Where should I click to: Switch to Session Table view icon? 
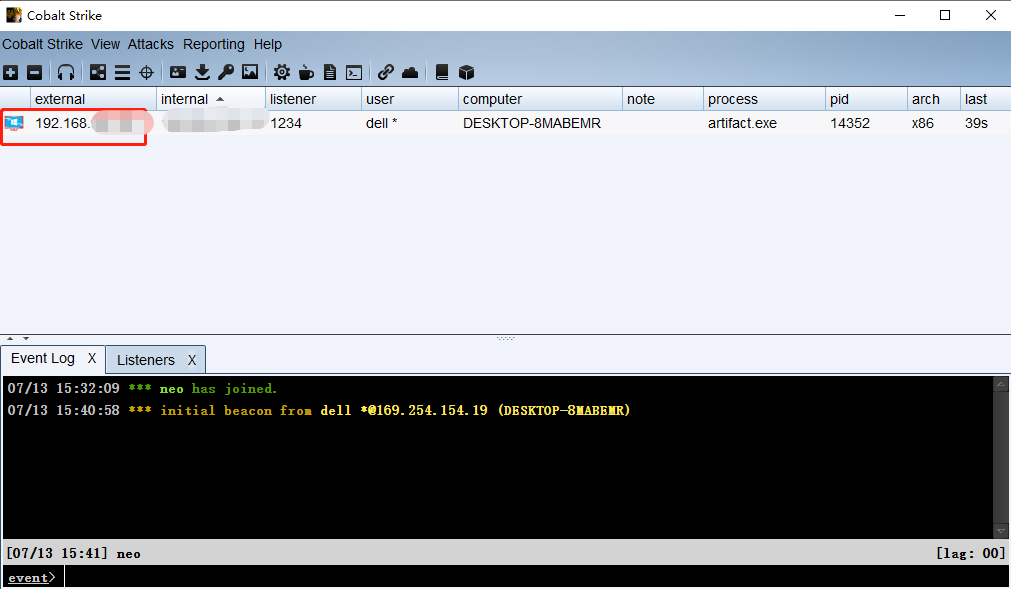[123, 72]
